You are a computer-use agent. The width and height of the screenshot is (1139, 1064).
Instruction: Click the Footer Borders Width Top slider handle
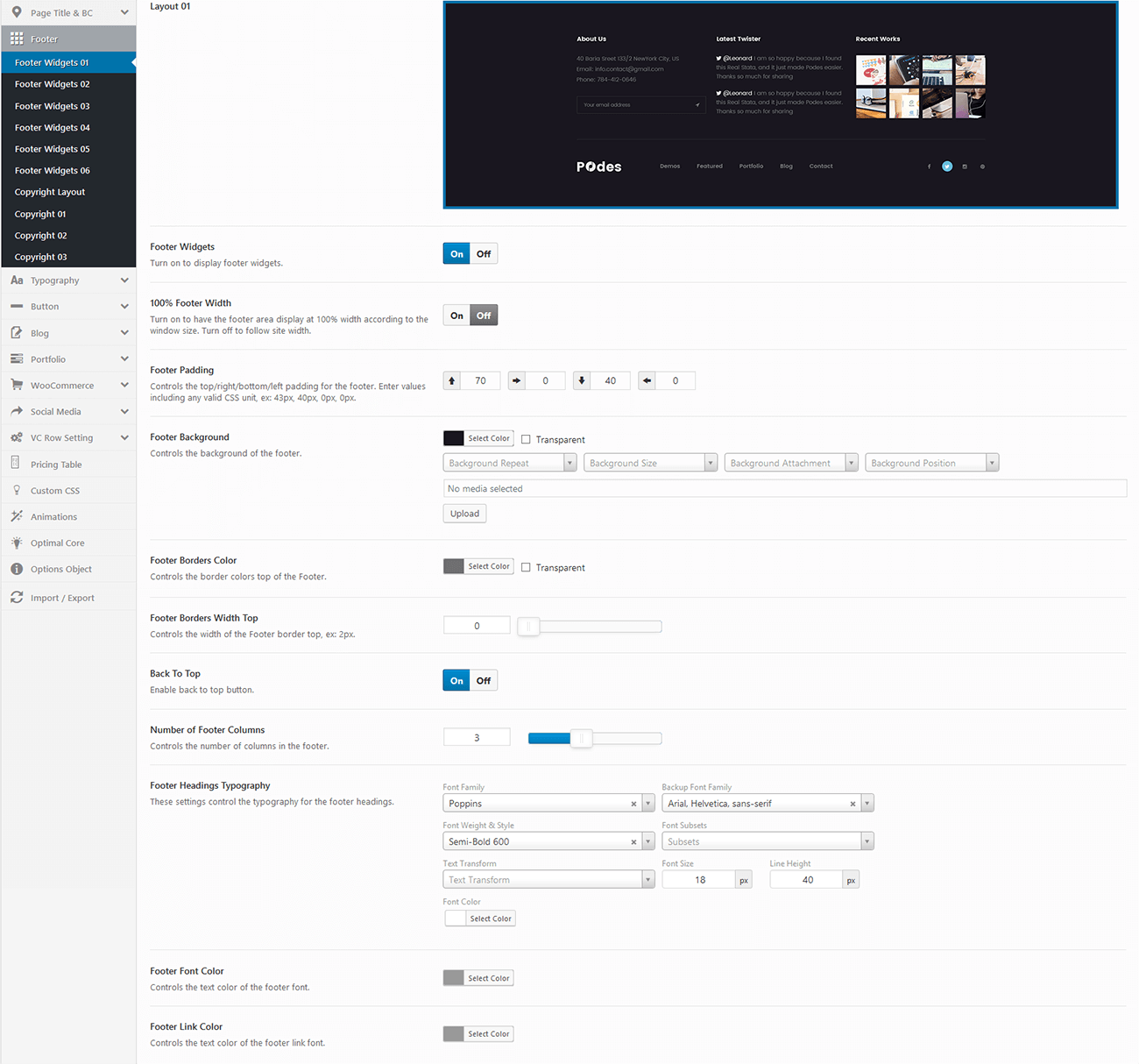click(x=528, y=627)
